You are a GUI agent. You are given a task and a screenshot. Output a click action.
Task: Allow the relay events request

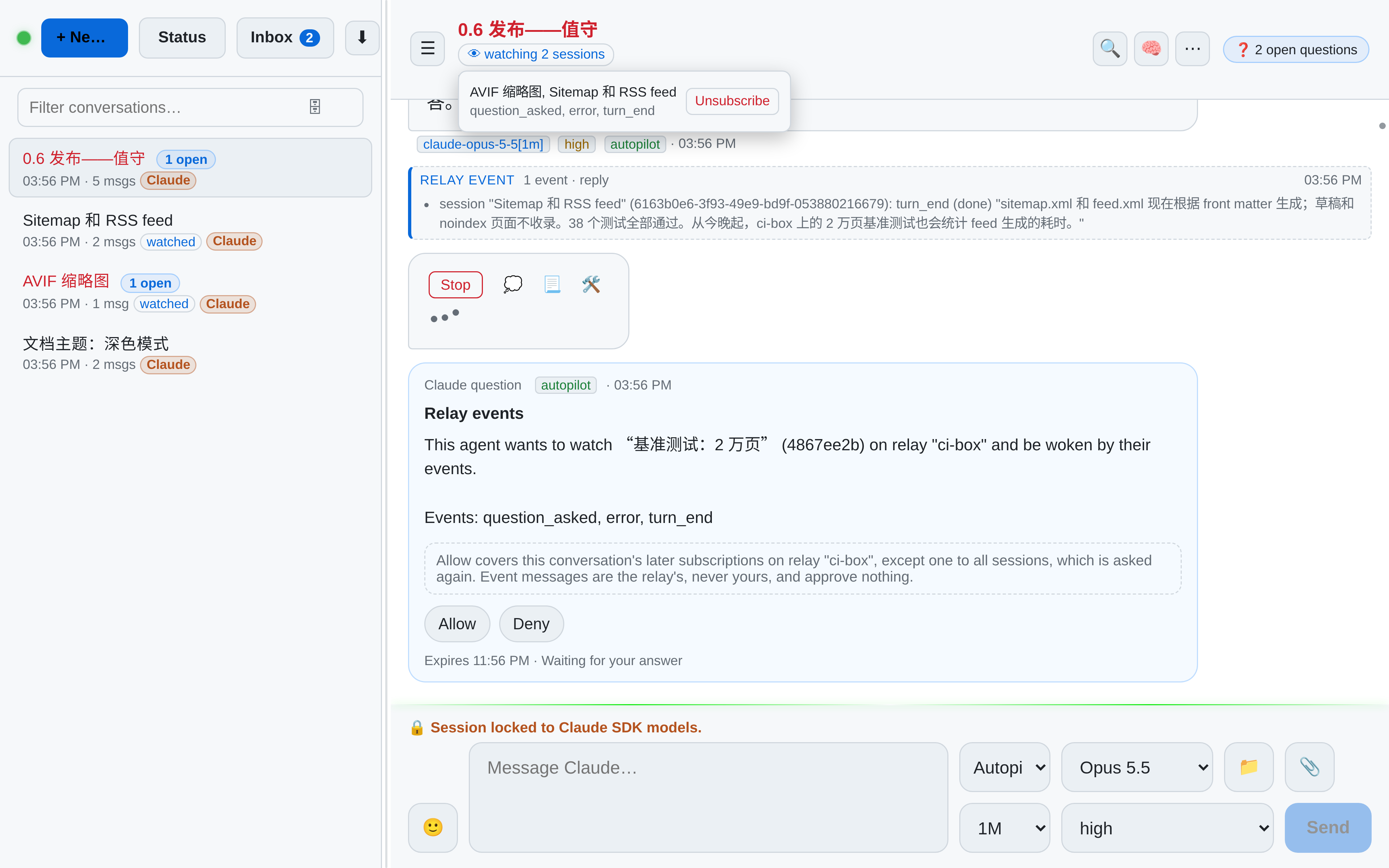[457, 624]
